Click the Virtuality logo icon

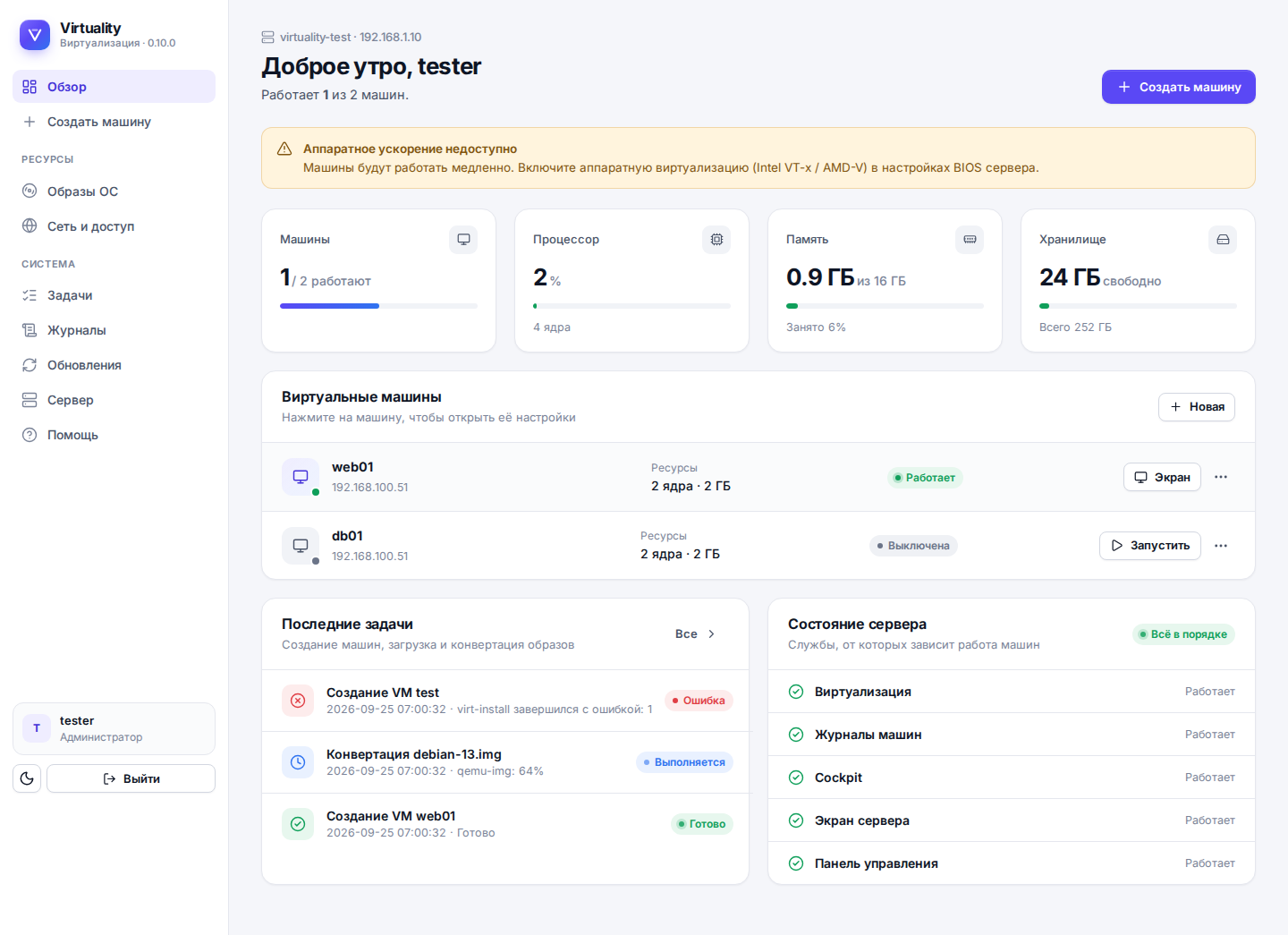[35, 35]
